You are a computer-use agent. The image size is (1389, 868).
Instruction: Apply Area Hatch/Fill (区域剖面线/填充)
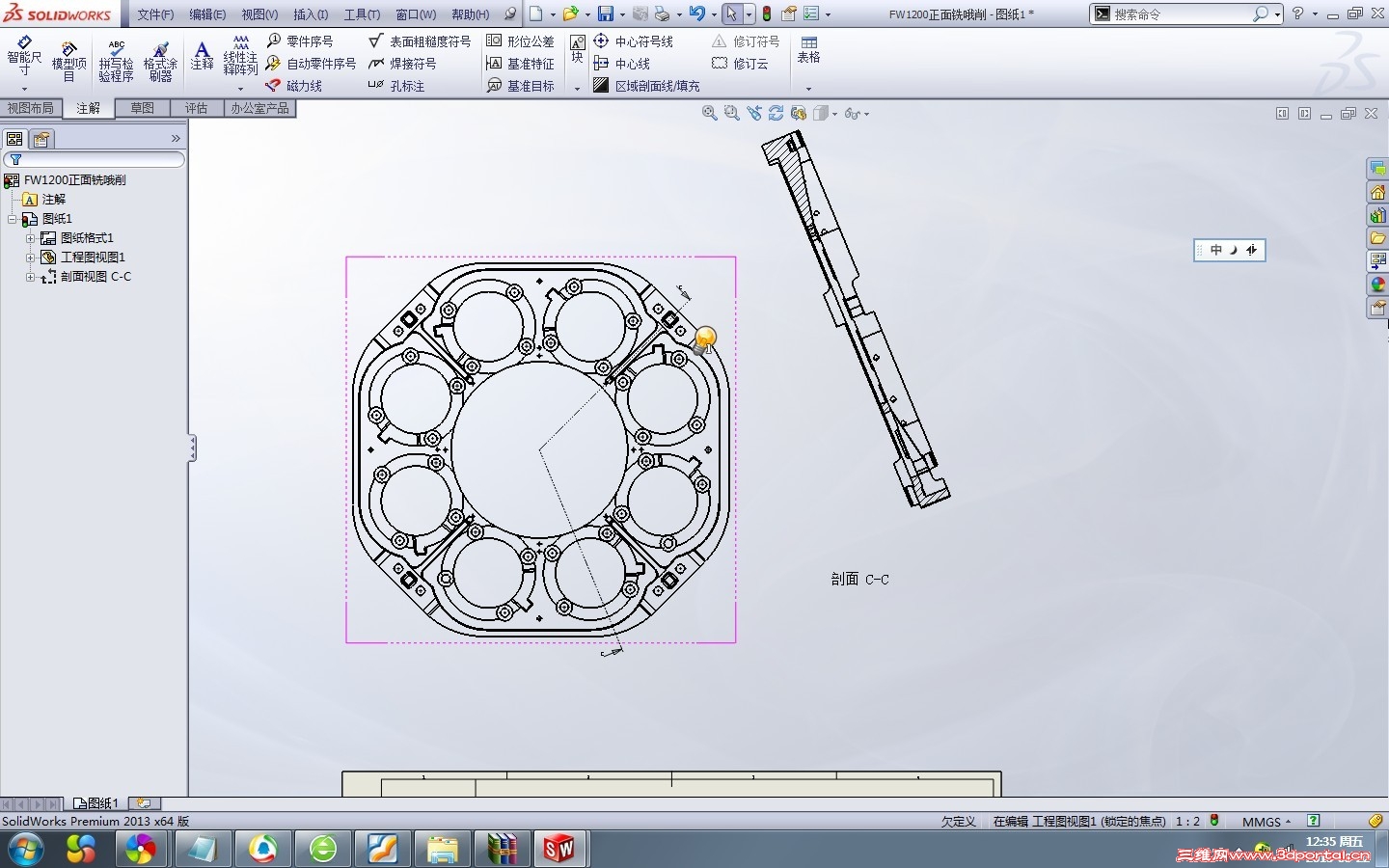click(646, 86)
